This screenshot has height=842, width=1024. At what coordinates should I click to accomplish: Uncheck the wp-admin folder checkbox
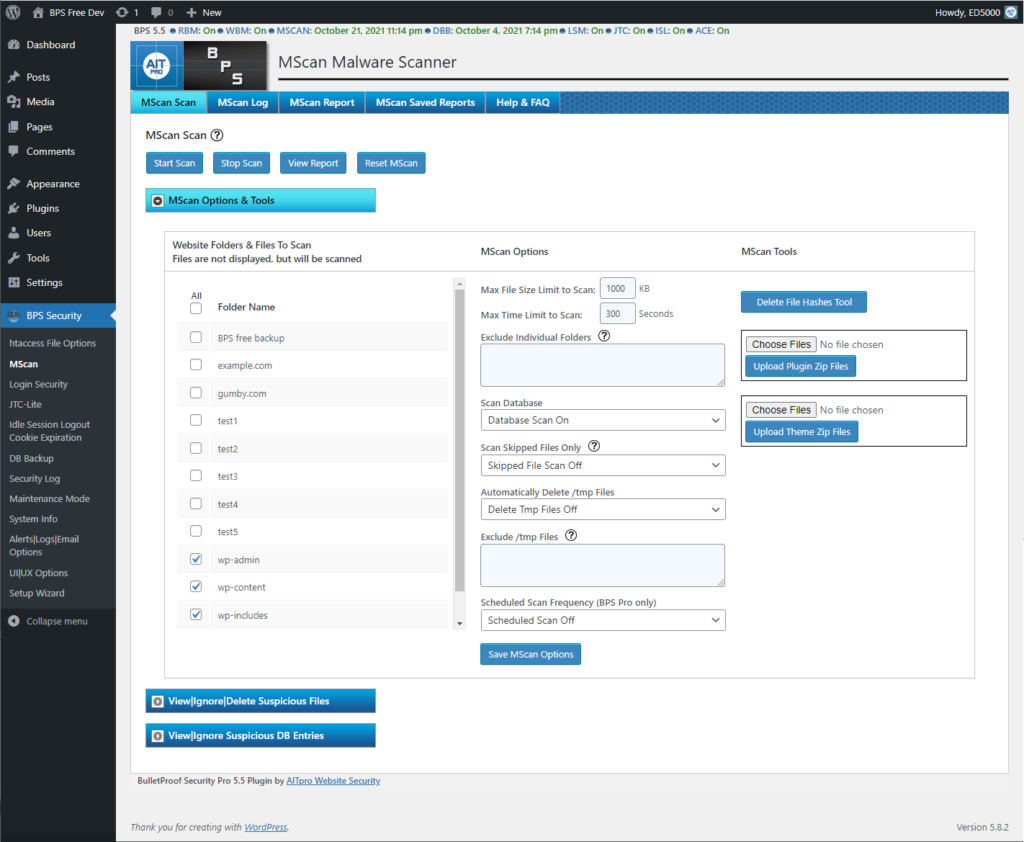[x=196, y=560]
